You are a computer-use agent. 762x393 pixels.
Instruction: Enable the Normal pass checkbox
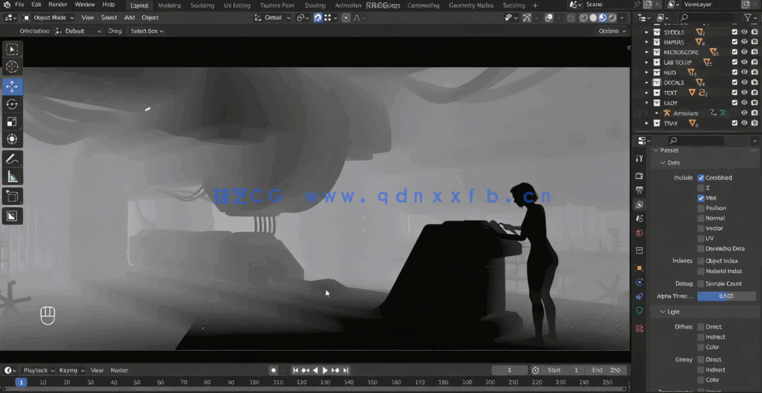click(701, 218)
